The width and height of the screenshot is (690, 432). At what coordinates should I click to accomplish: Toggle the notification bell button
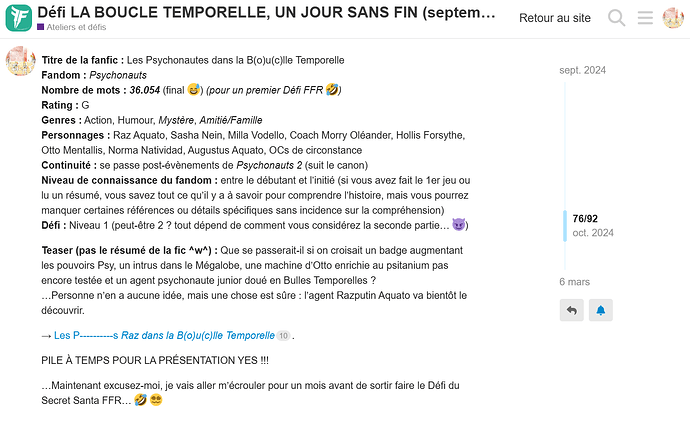601,311
